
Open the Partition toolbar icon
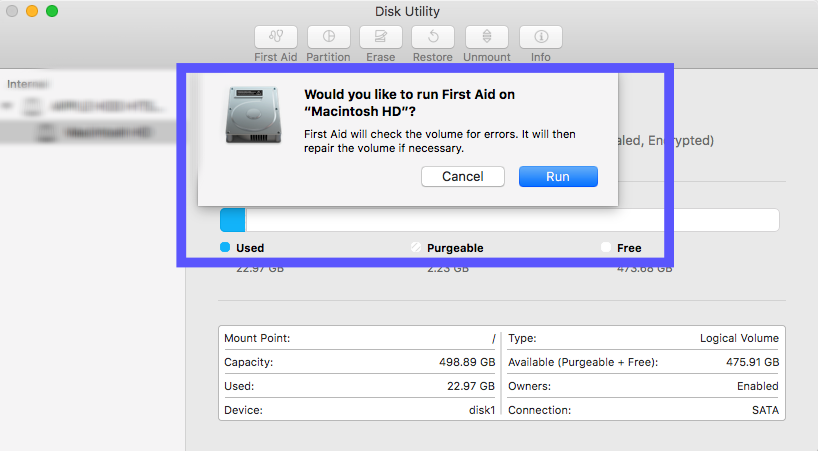329,37
